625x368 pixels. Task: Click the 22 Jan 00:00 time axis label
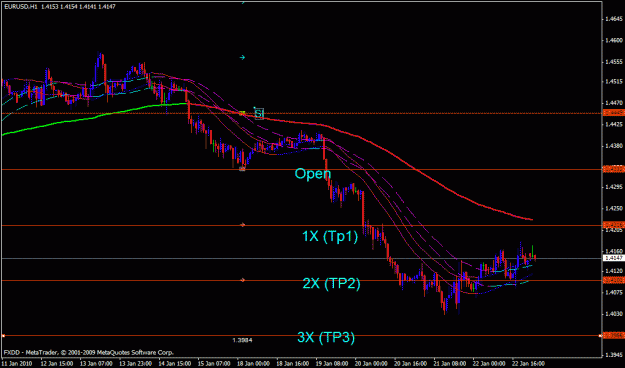489,364
